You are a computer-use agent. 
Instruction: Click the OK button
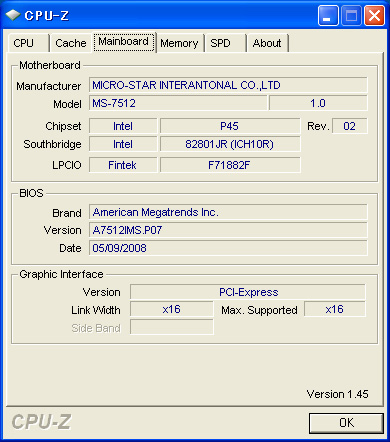(346, 423)
